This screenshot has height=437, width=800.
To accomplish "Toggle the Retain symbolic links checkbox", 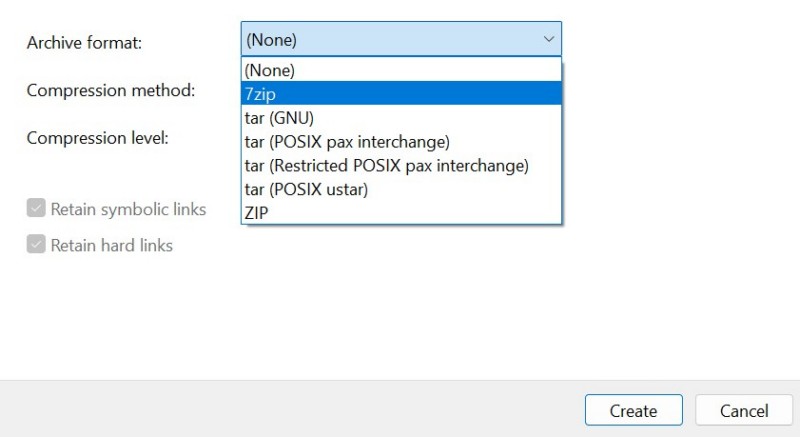I will click(36, 209).
